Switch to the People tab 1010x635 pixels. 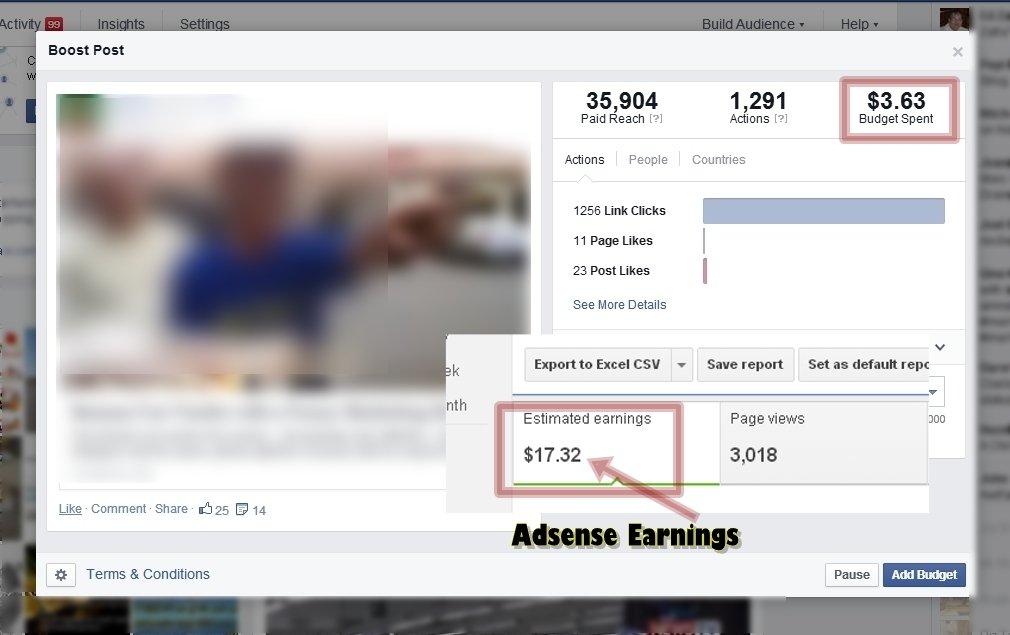point(647,159)
